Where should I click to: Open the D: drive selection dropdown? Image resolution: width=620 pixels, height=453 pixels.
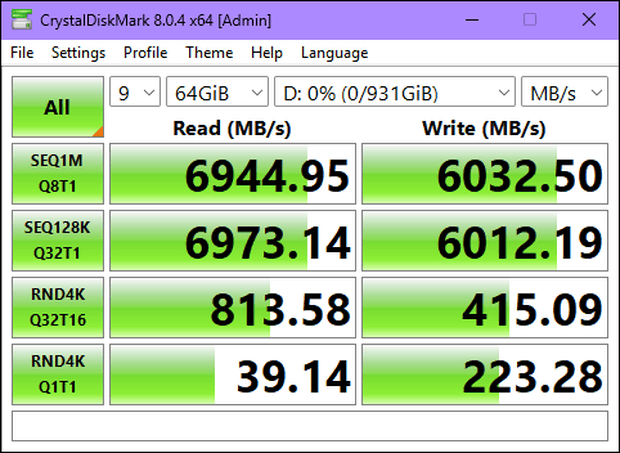tap(395, 92)
